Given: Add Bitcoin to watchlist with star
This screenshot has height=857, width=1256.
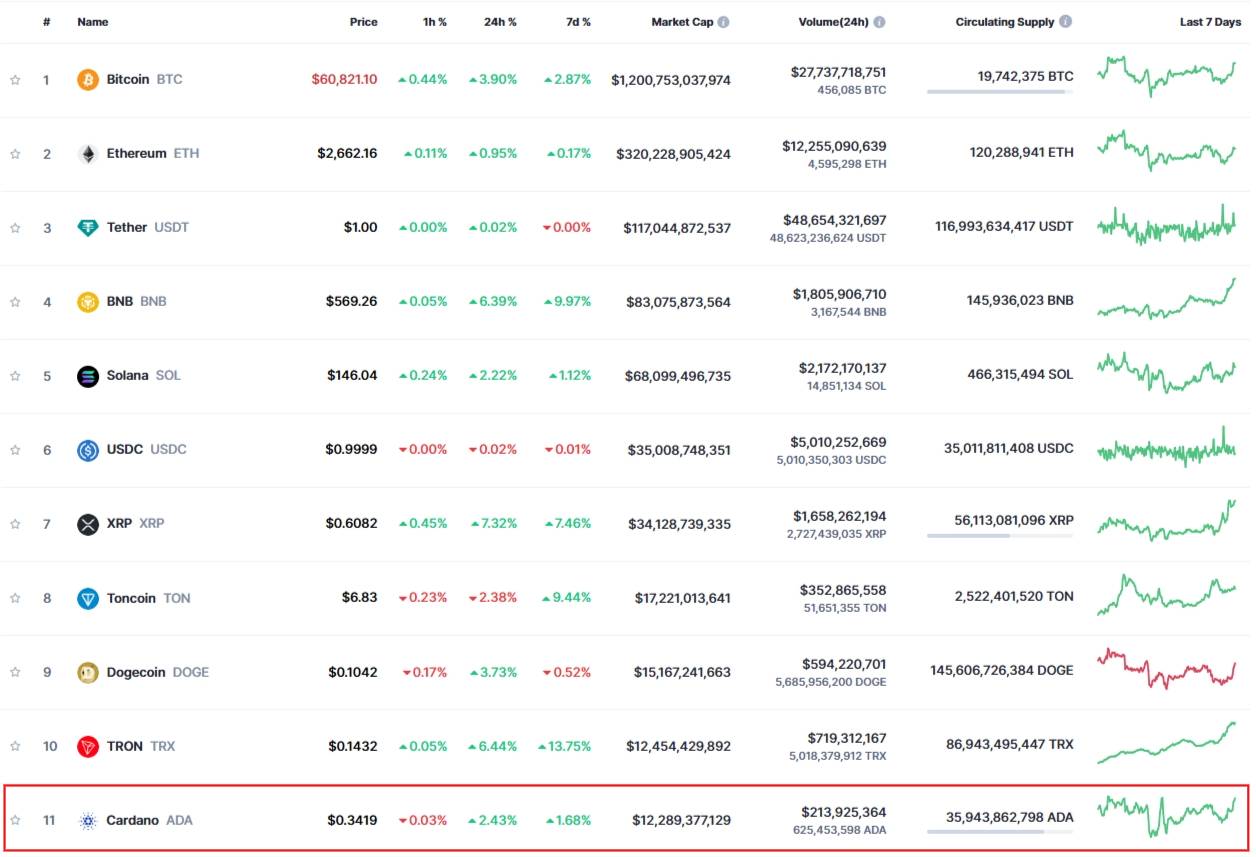Looking at the screenshot, I should (15, 80).
